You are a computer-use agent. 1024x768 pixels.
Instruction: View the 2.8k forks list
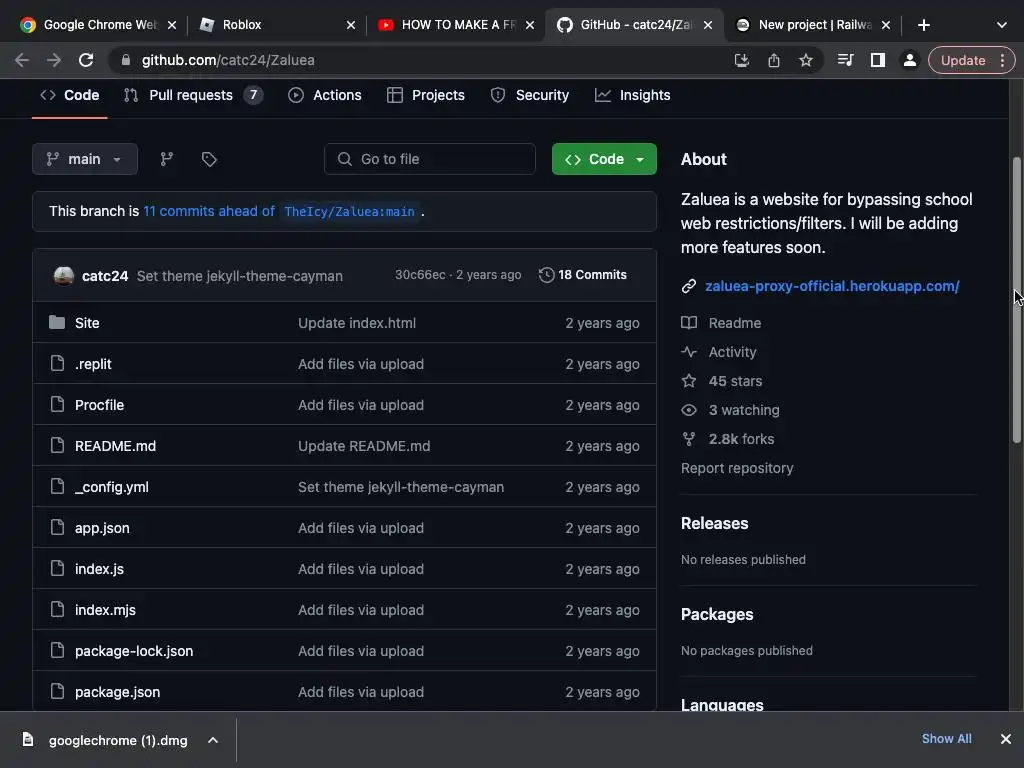click(x=728, y=439)
